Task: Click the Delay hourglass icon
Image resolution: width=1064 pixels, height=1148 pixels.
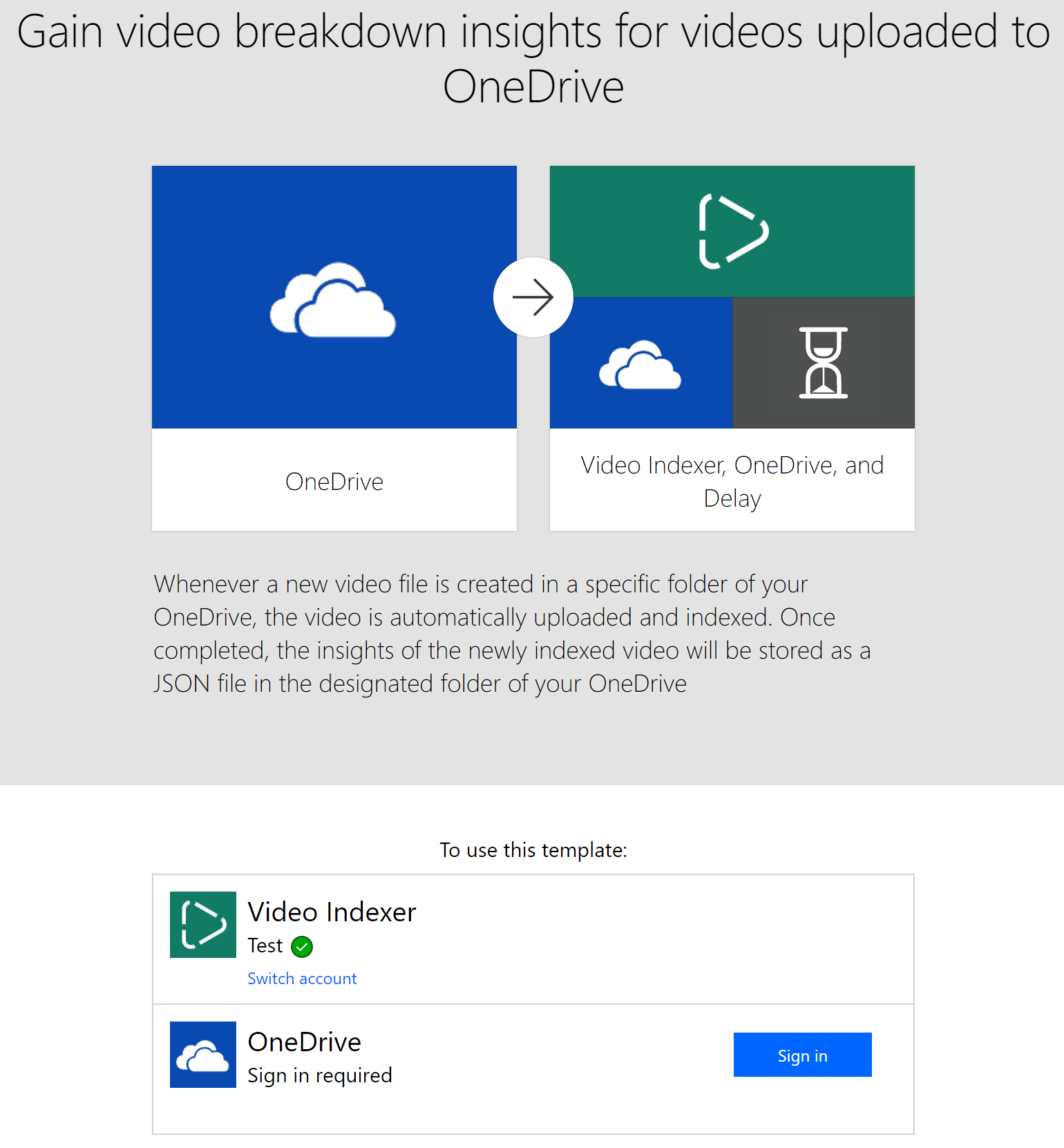Action: click(x=824, y=363)
